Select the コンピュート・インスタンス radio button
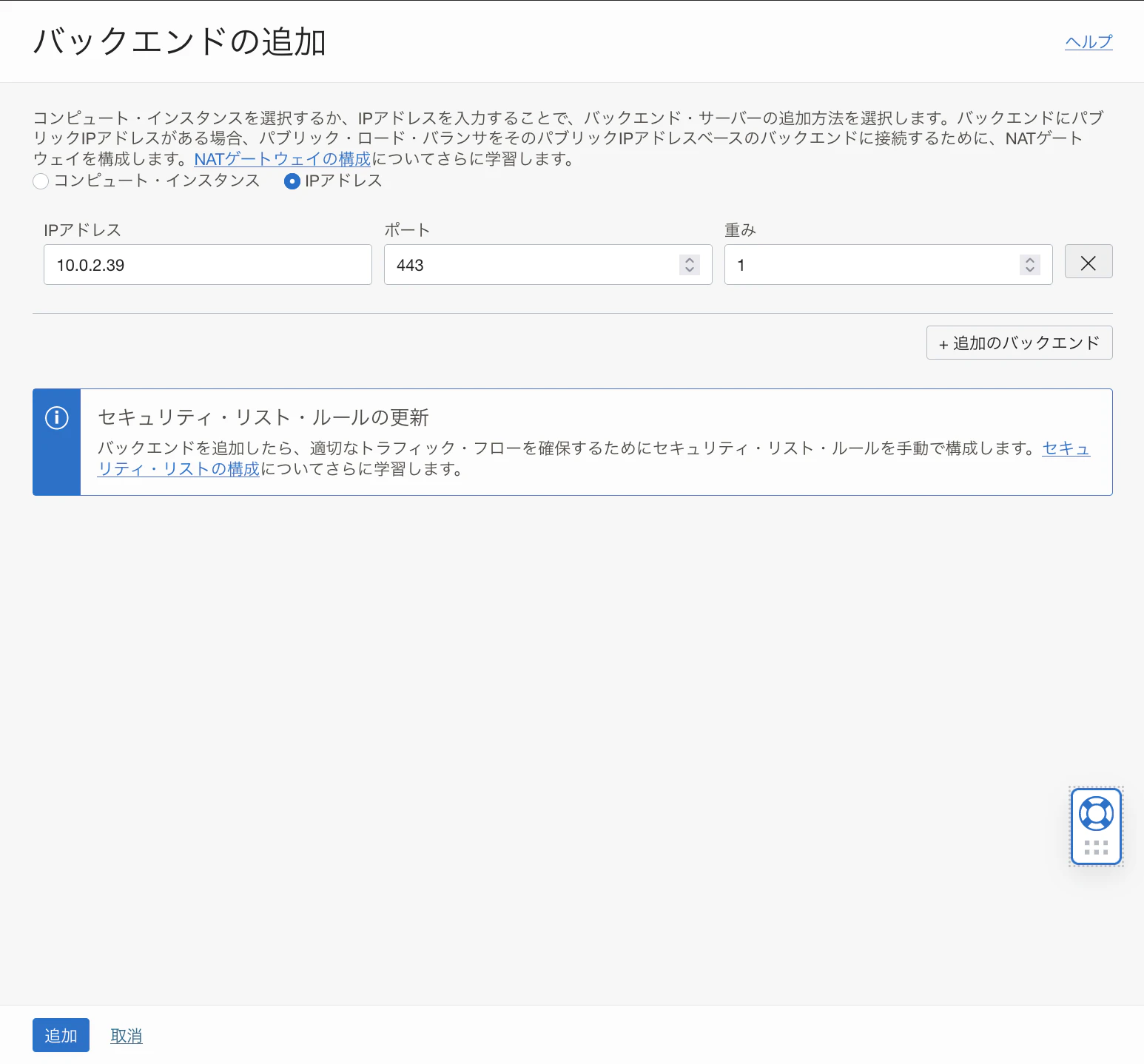Viewport: 1144px width, 1064px height. pyautogui.click(x=41, y=181)
